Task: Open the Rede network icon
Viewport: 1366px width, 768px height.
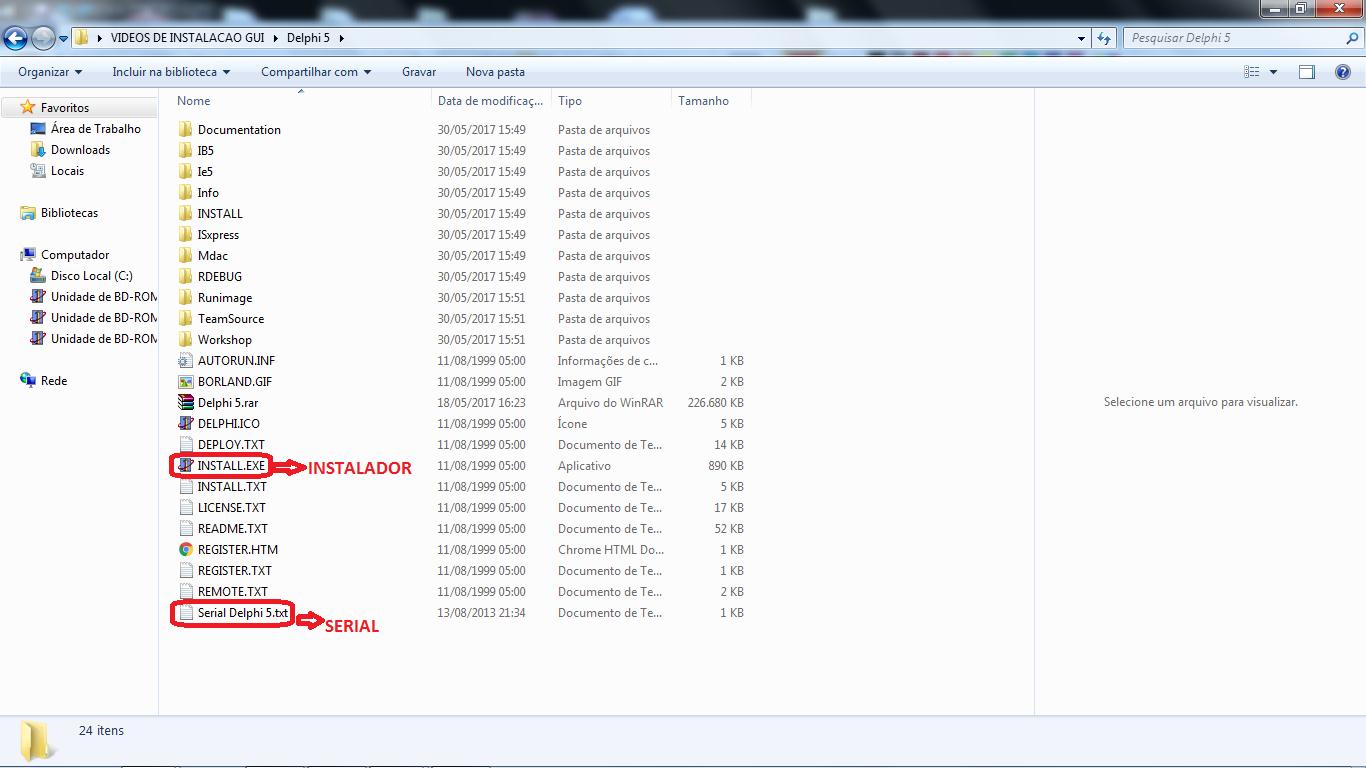Action: (x=28, y=380)
